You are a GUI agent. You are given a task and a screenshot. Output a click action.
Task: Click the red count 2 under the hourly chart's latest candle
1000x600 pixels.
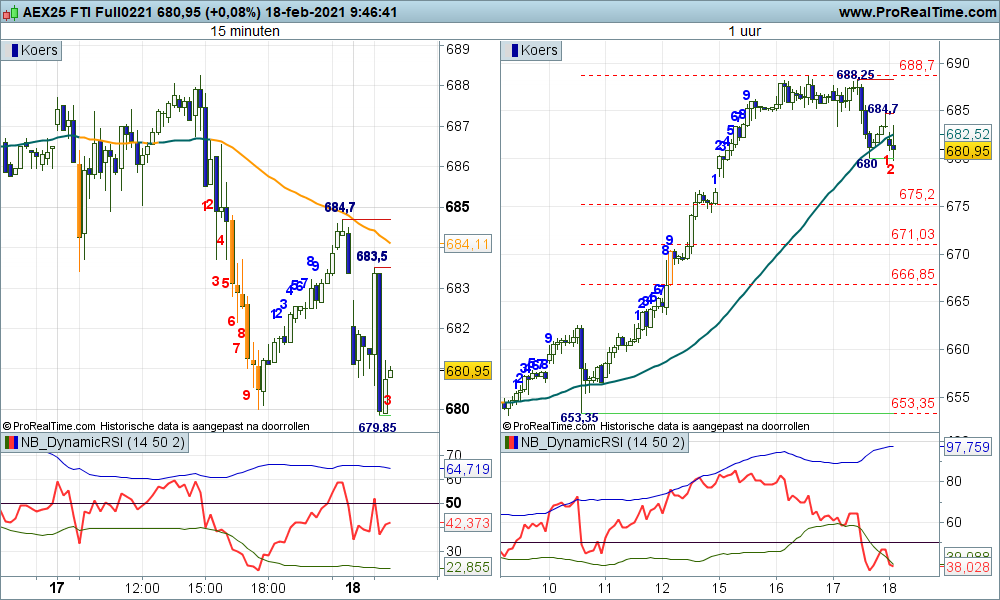(x=890, y=169)
